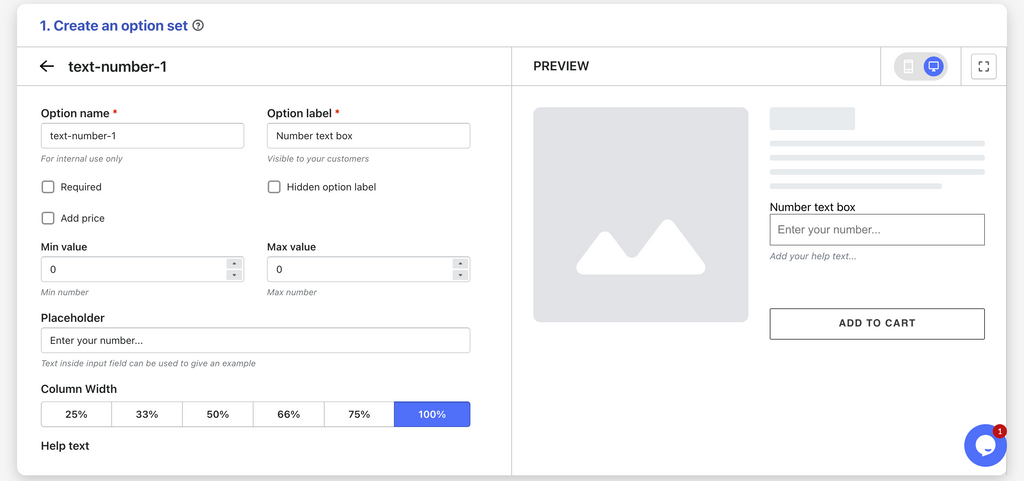This screenshot has height=481, width=1024.
Task: Click the text-number-1 title text
Action: click(x=118, y=67)
